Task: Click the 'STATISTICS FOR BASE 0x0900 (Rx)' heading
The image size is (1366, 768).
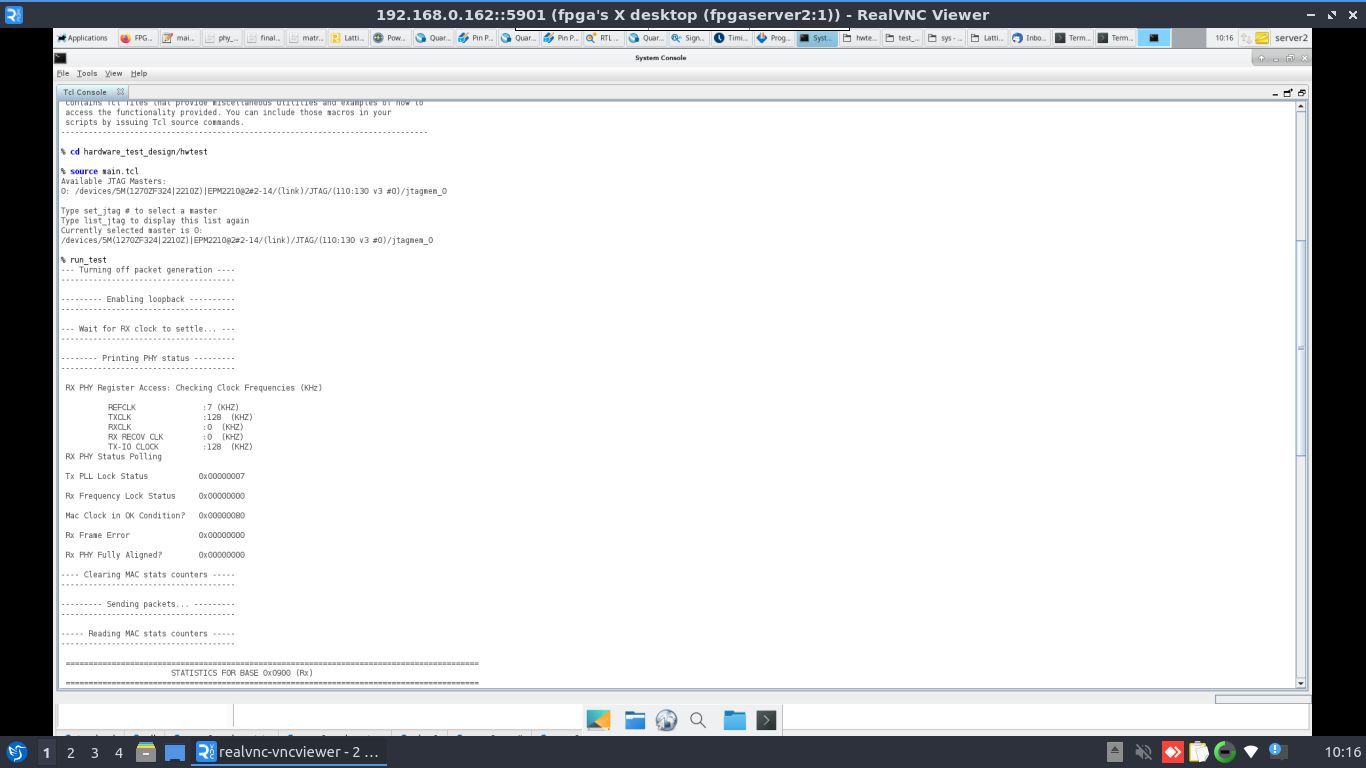Action: (x=242, y=673)
